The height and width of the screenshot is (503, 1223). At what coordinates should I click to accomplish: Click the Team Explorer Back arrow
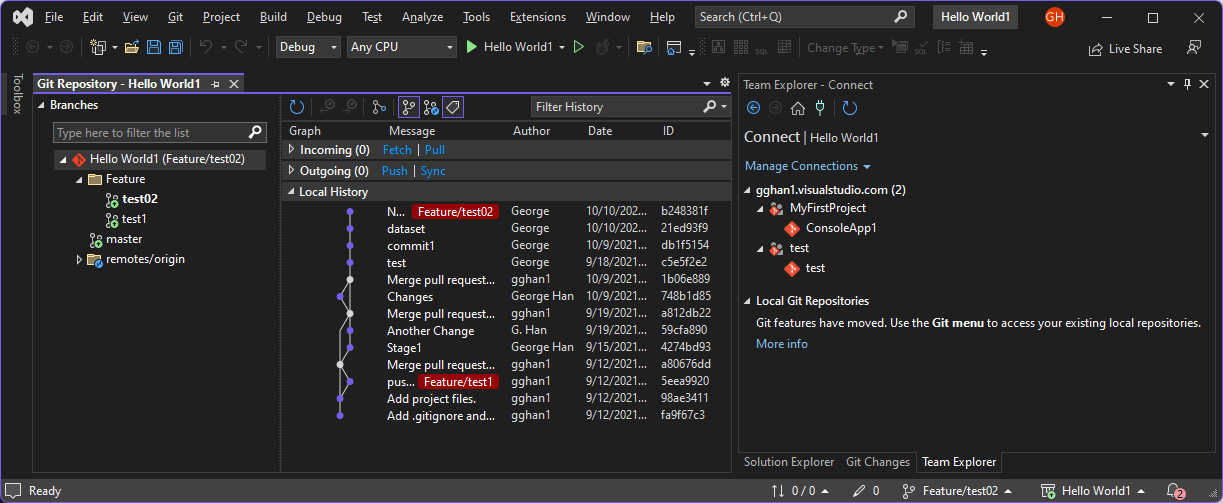[754, 108]
